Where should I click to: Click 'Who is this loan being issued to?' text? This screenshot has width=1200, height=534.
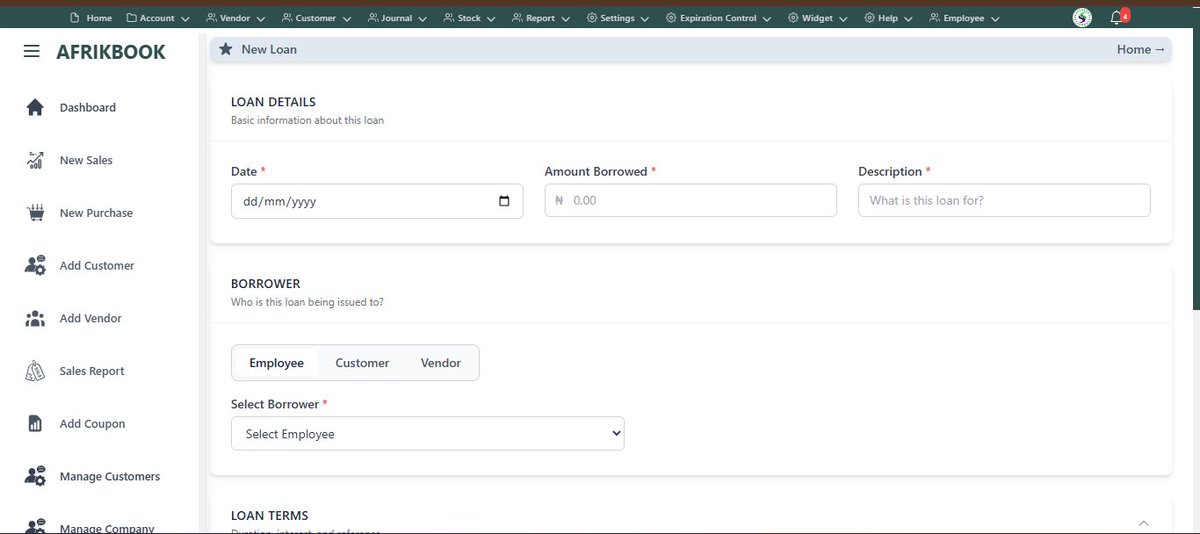pyautogui.click(x=307, y=302)
